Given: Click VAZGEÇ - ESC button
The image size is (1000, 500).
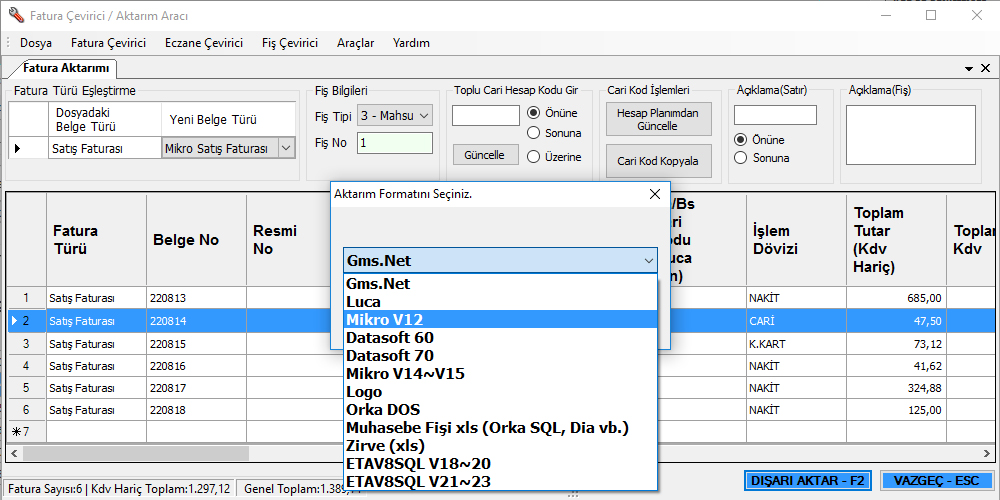Looking at the screenshot, I should [x=936, y=481].
